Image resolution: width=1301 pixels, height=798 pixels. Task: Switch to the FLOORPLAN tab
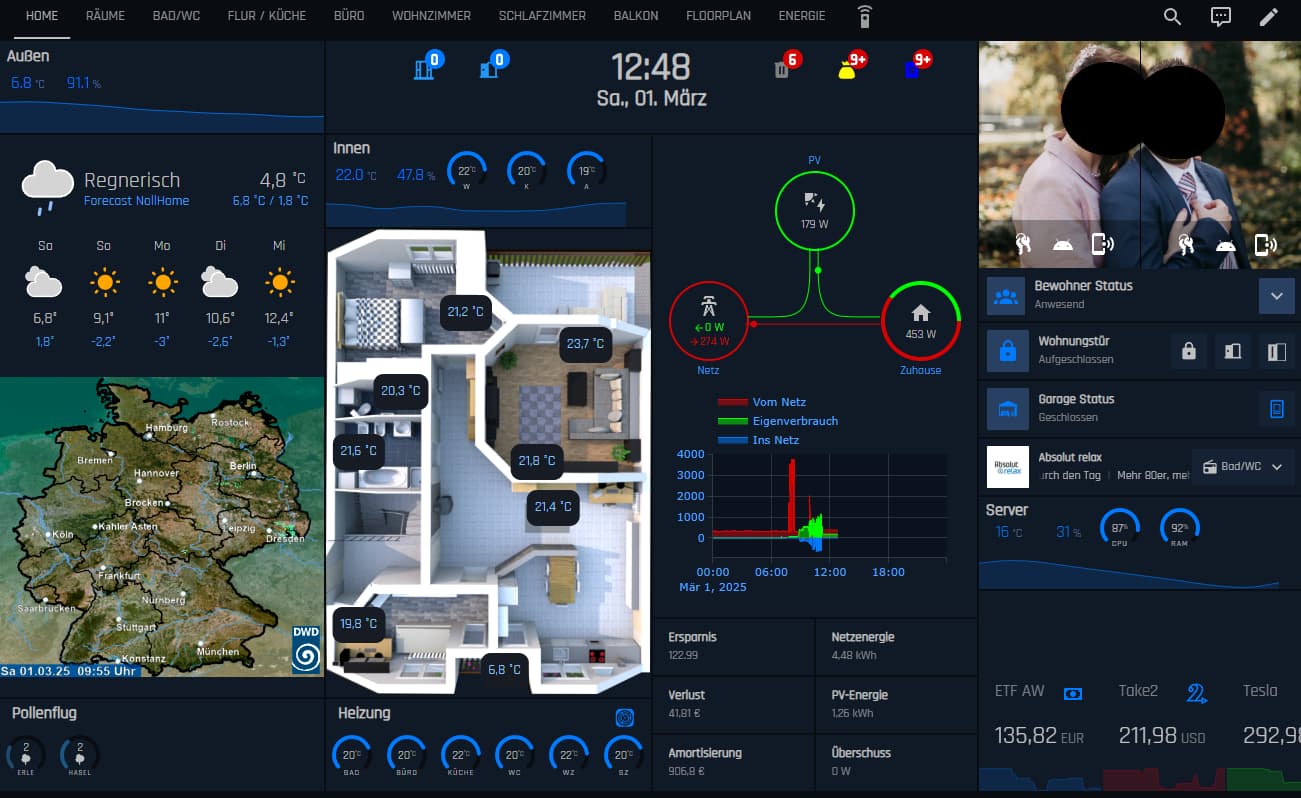(x=718, y=16)
